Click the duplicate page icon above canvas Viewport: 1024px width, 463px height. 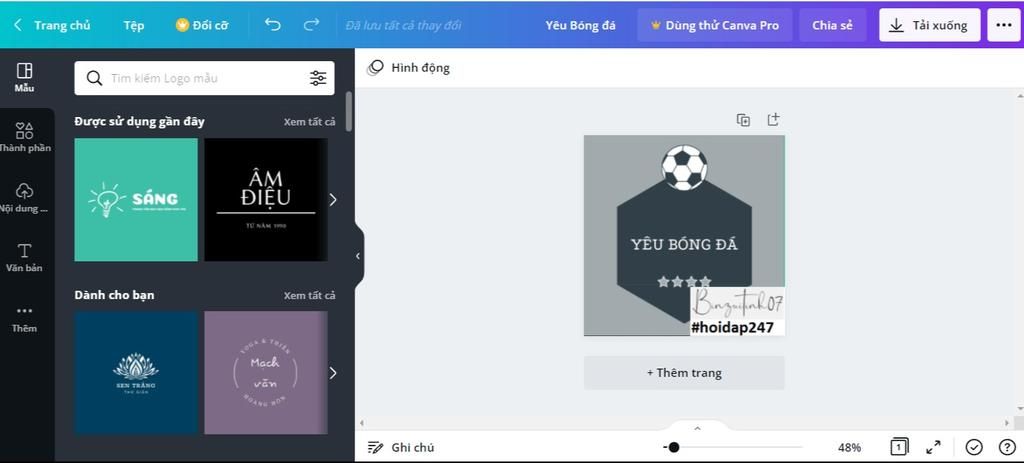click(743, 120)
